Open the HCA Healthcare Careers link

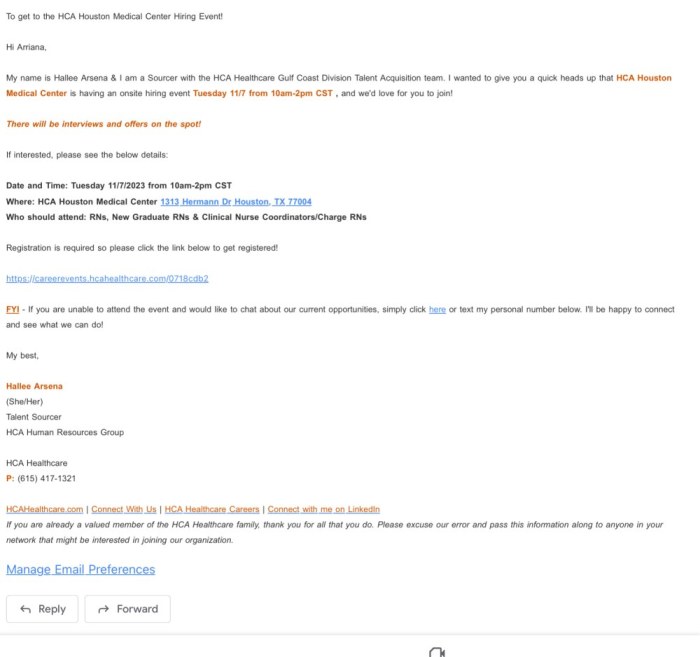(x=211, y=509)
